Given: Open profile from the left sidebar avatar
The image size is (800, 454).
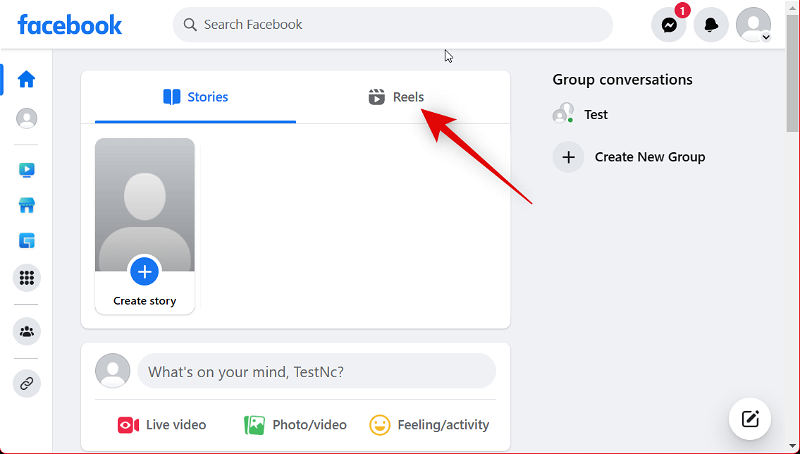Looking at the screenshot, I should coord(27,119).
